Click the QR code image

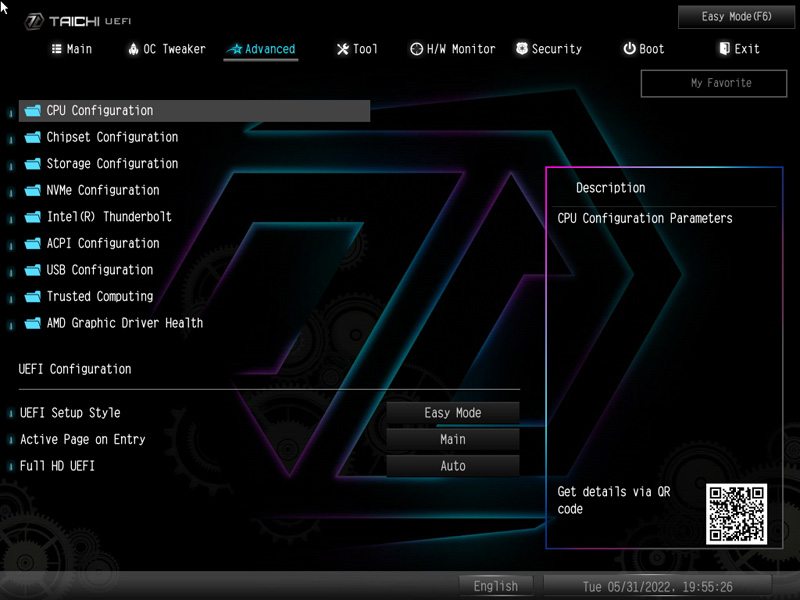point(736,514)
